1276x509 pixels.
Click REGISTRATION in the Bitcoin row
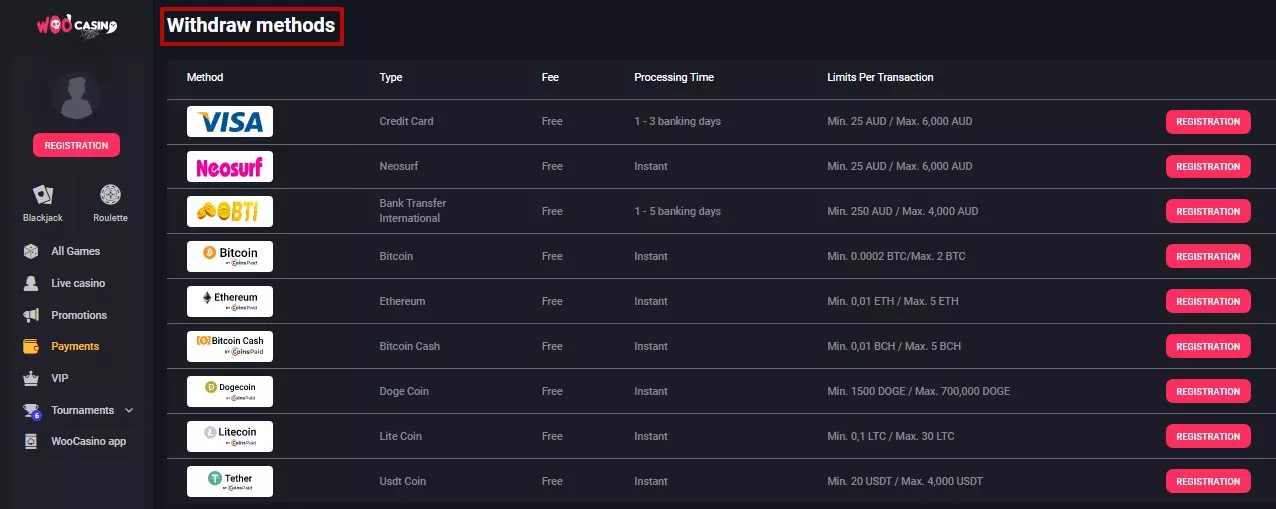pyautogui.click(x=1208, y=256)
